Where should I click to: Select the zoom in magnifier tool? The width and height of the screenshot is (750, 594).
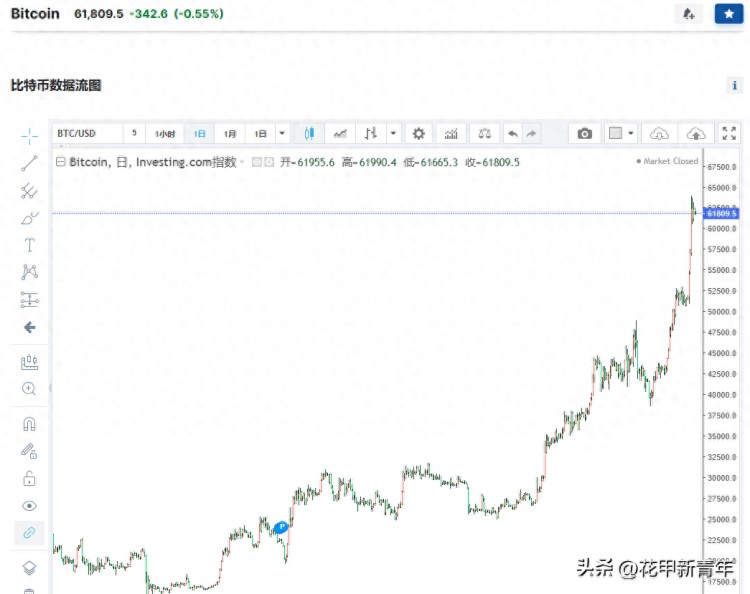tap(29, 388)
